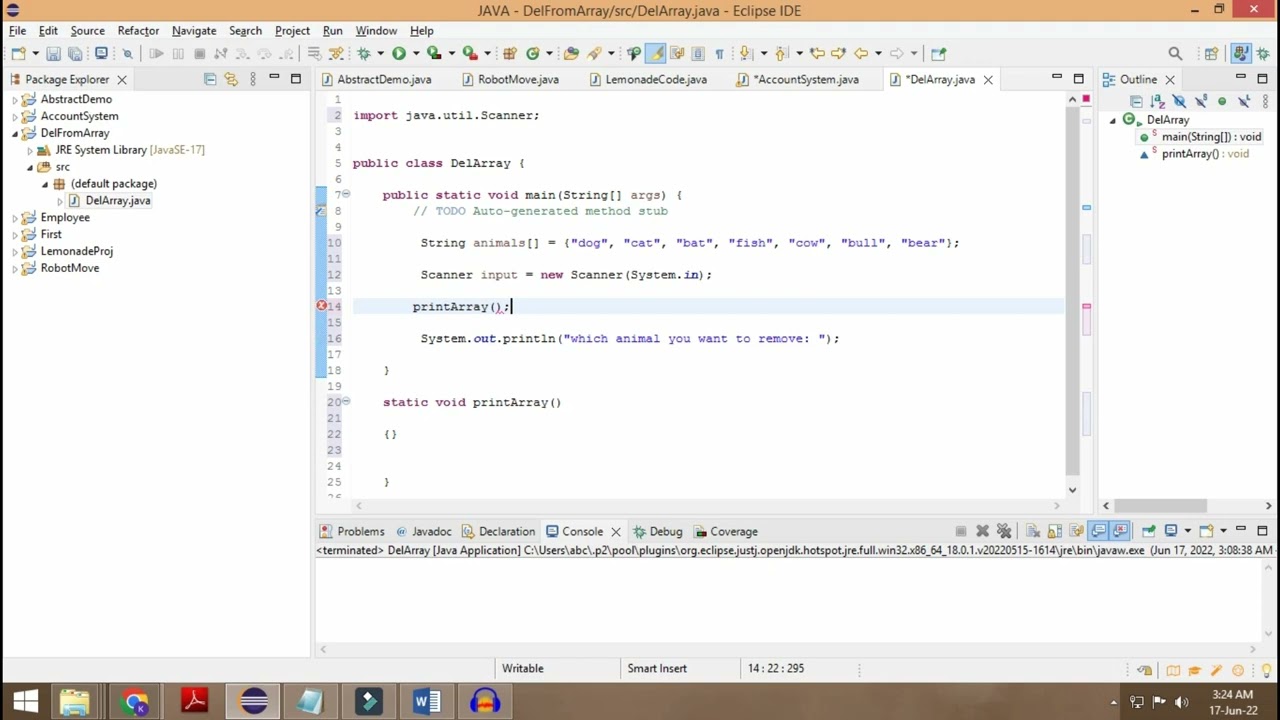
Task: Click the Package Explorer view menu icon
Action: [252, 79]
